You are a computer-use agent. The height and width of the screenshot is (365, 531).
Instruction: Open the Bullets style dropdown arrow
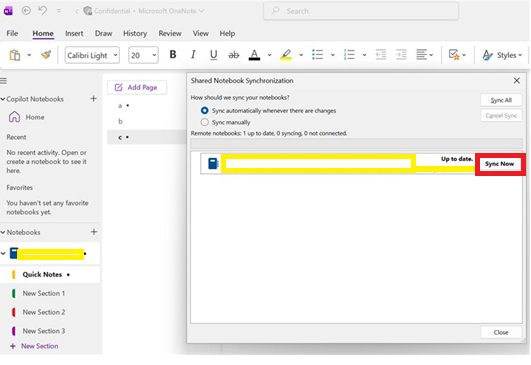(333, 55)
